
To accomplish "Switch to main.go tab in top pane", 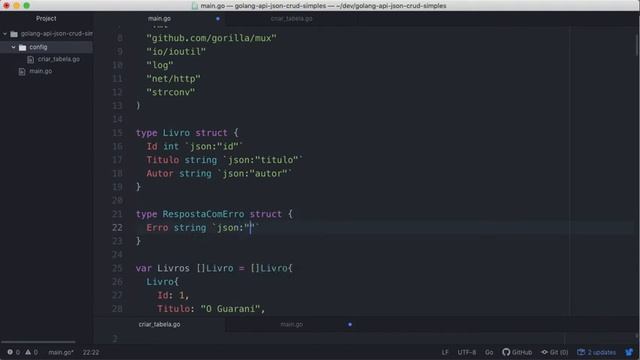I will pos(159,18).
